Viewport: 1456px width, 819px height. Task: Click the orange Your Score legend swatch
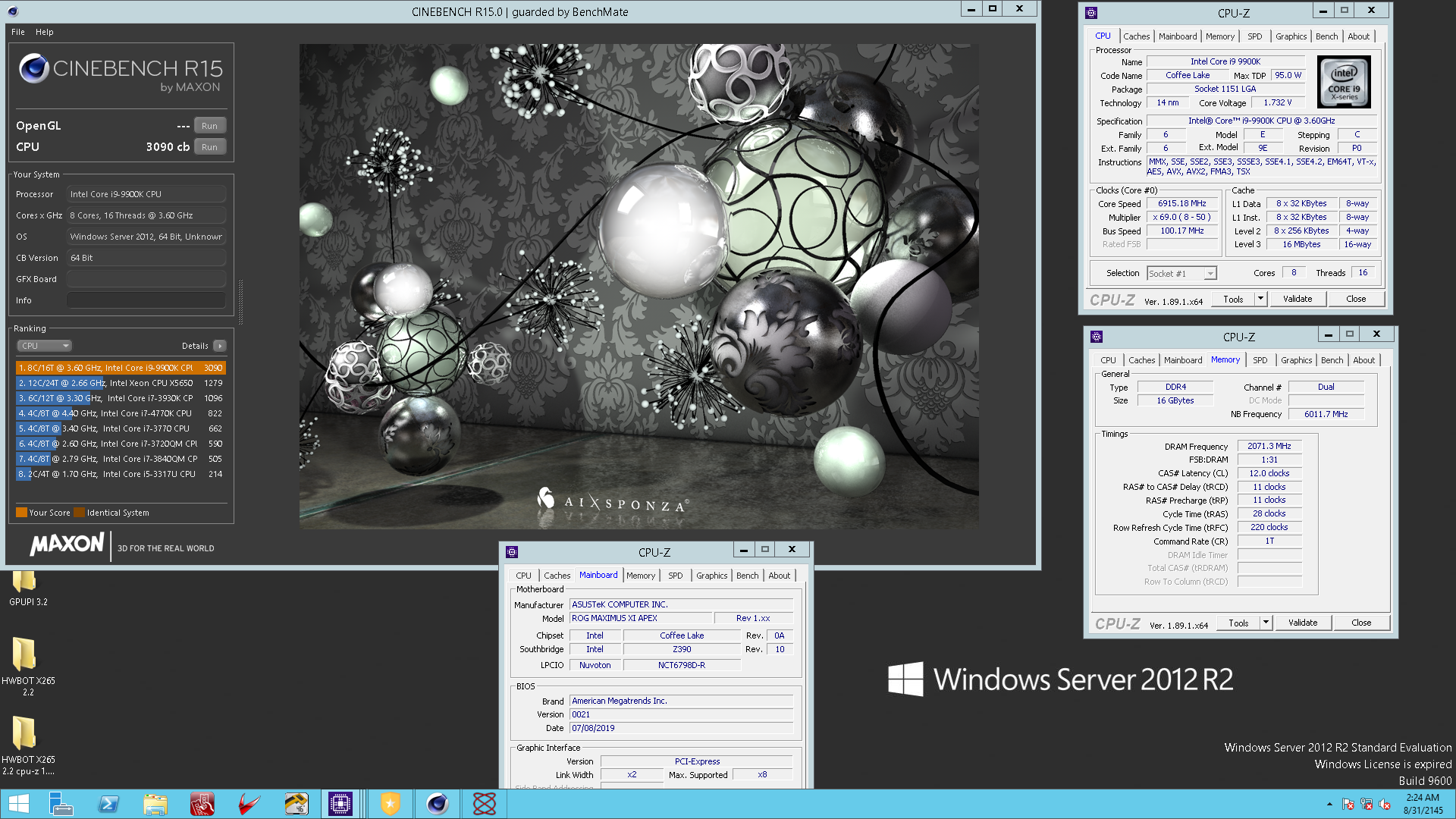(x=21, y=513)
